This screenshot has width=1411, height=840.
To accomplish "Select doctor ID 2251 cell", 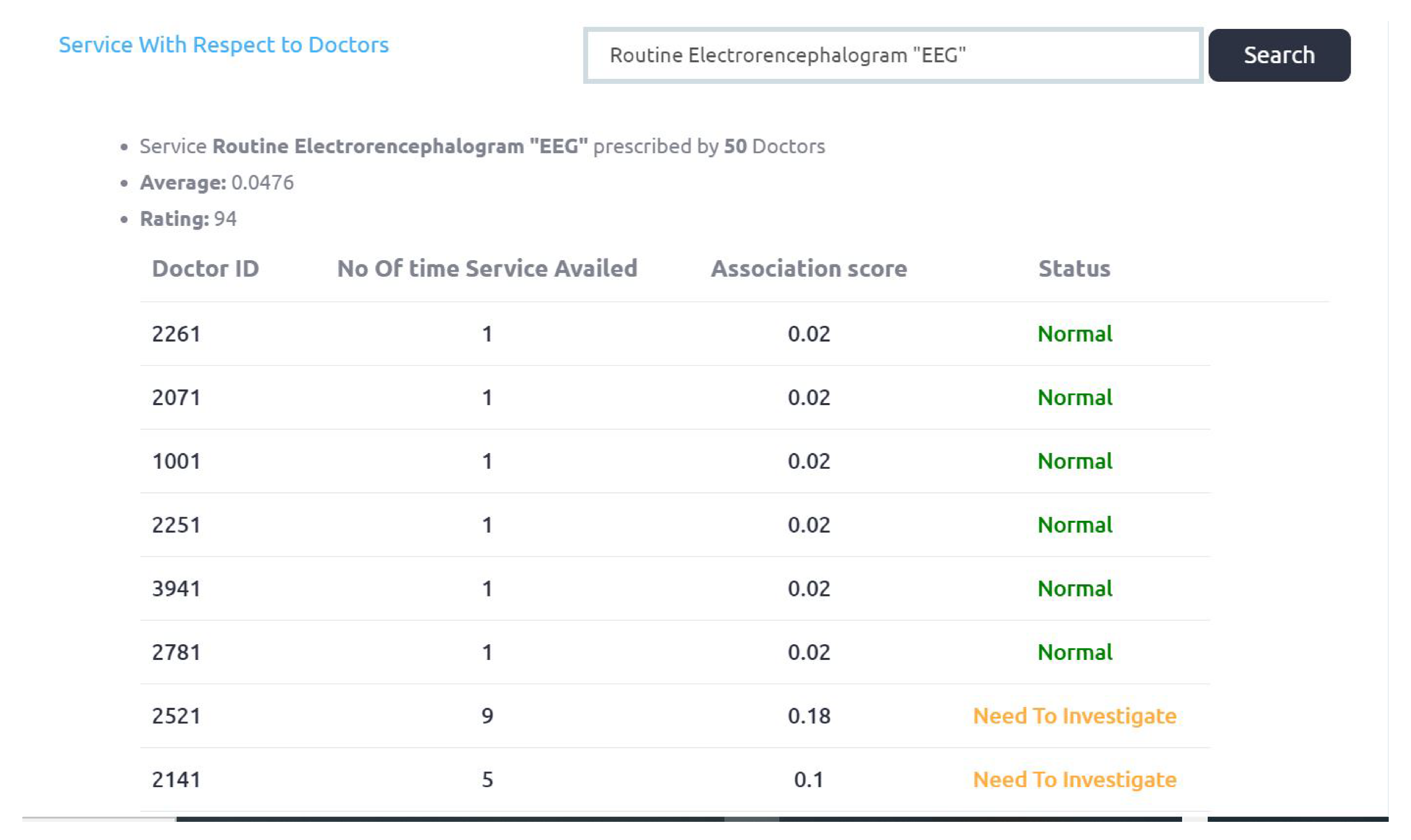I will (x=176, y=525).
